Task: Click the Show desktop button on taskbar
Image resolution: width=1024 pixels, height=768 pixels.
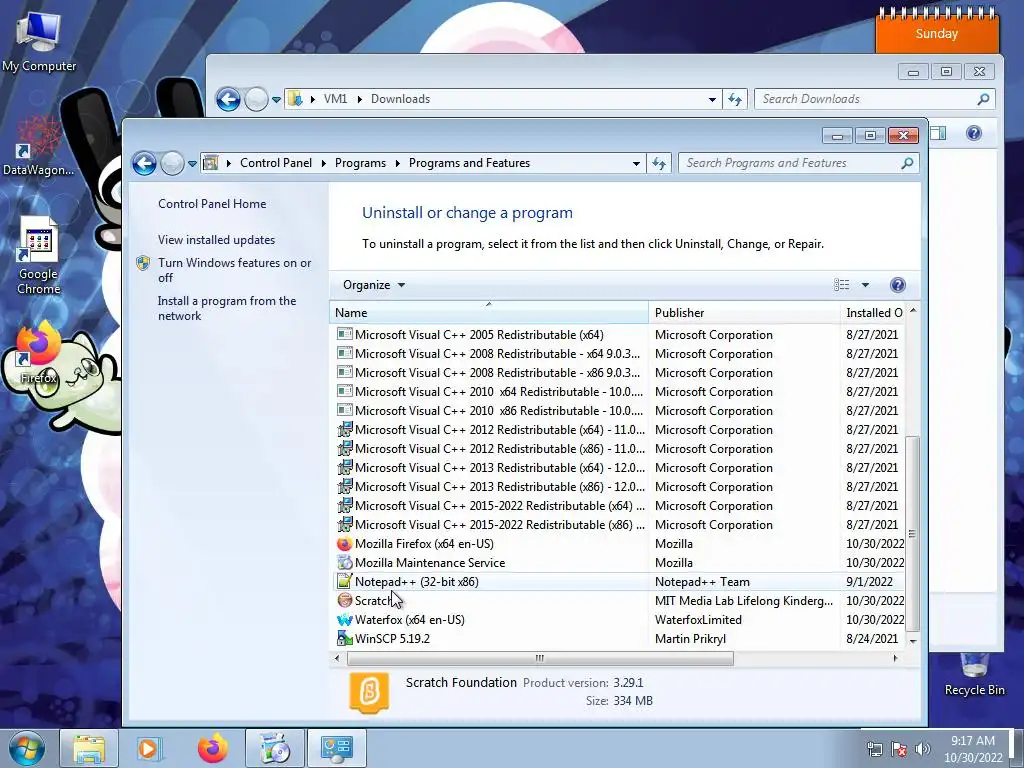Action: 1018,748
